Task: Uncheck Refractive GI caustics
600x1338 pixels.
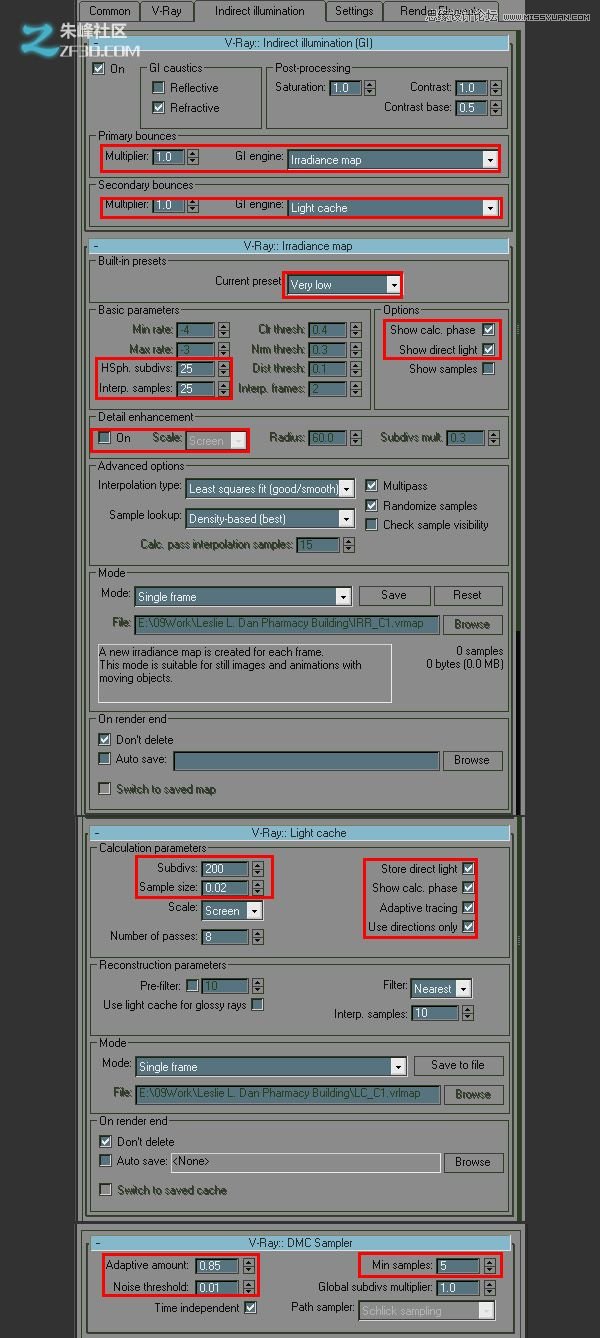Action: tap(158, 108)
